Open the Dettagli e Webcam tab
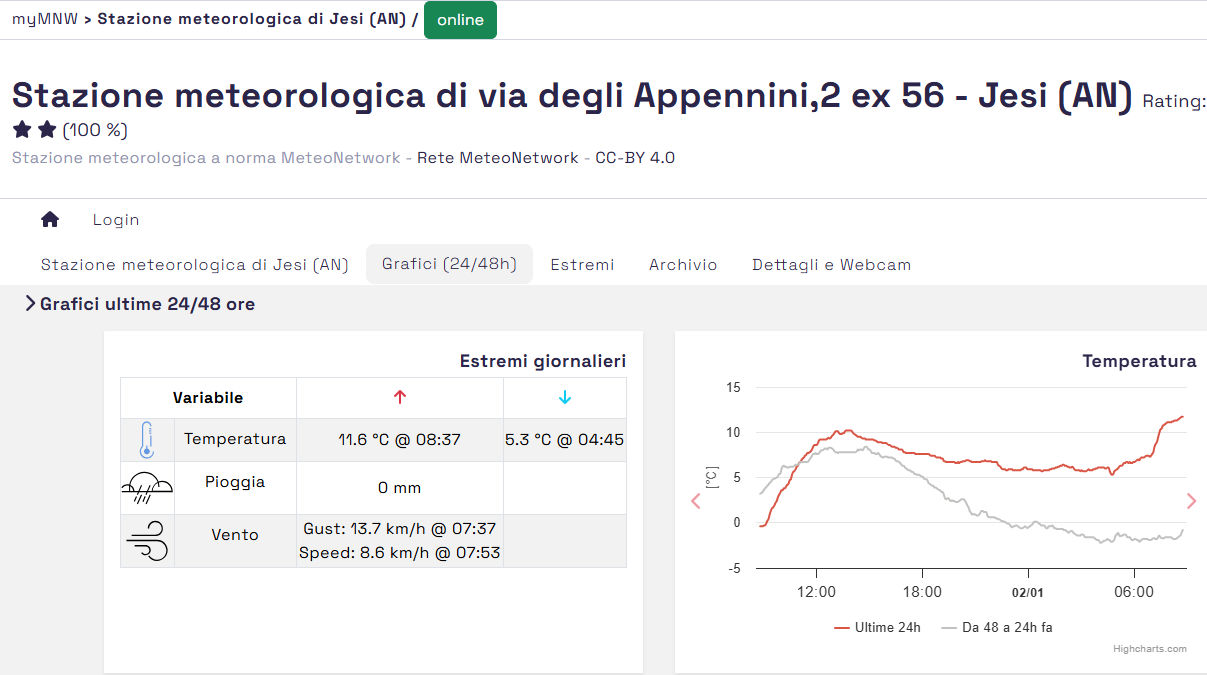 pos(831,265)
